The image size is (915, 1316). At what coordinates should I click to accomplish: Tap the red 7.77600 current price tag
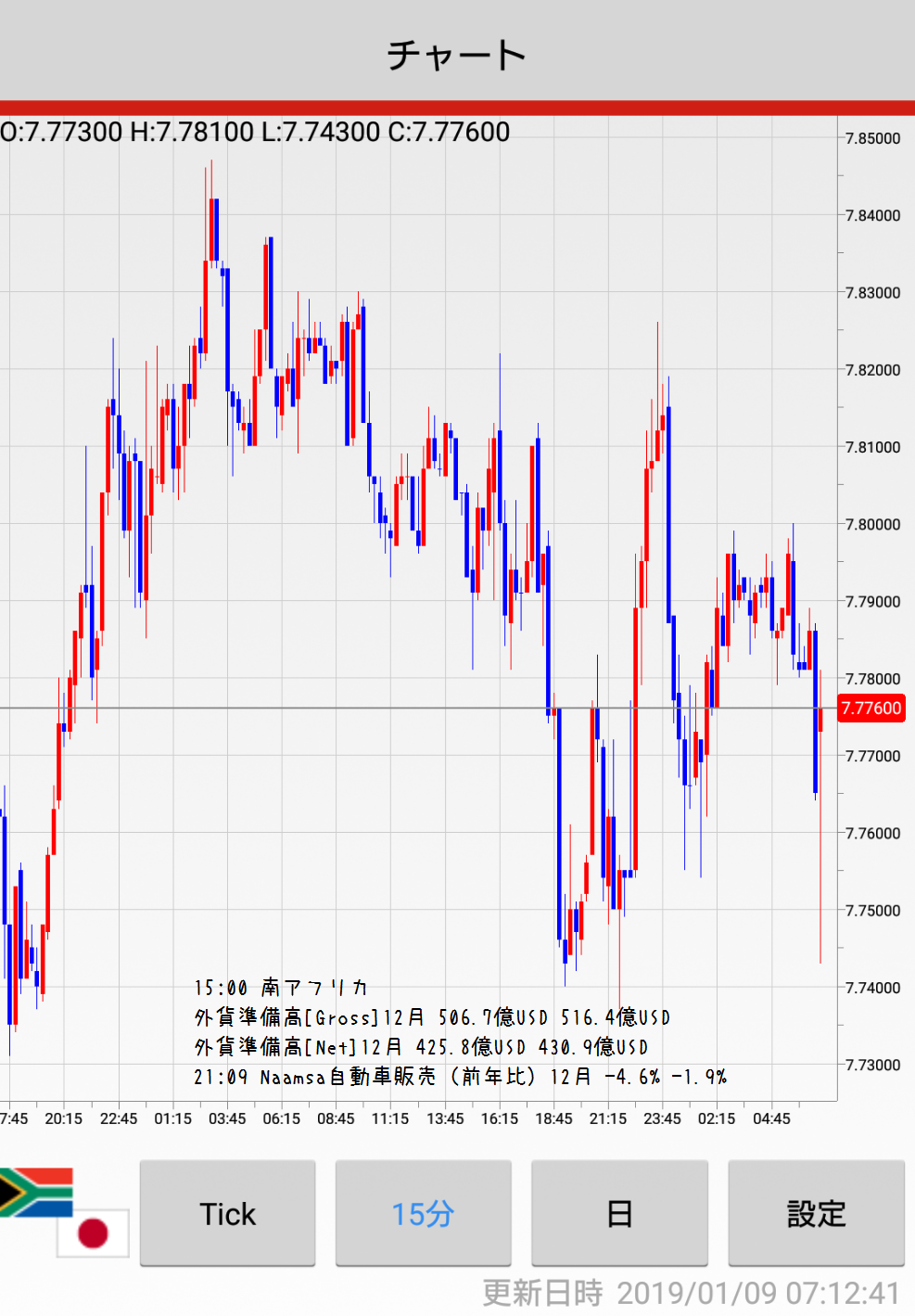click(871, 709)
